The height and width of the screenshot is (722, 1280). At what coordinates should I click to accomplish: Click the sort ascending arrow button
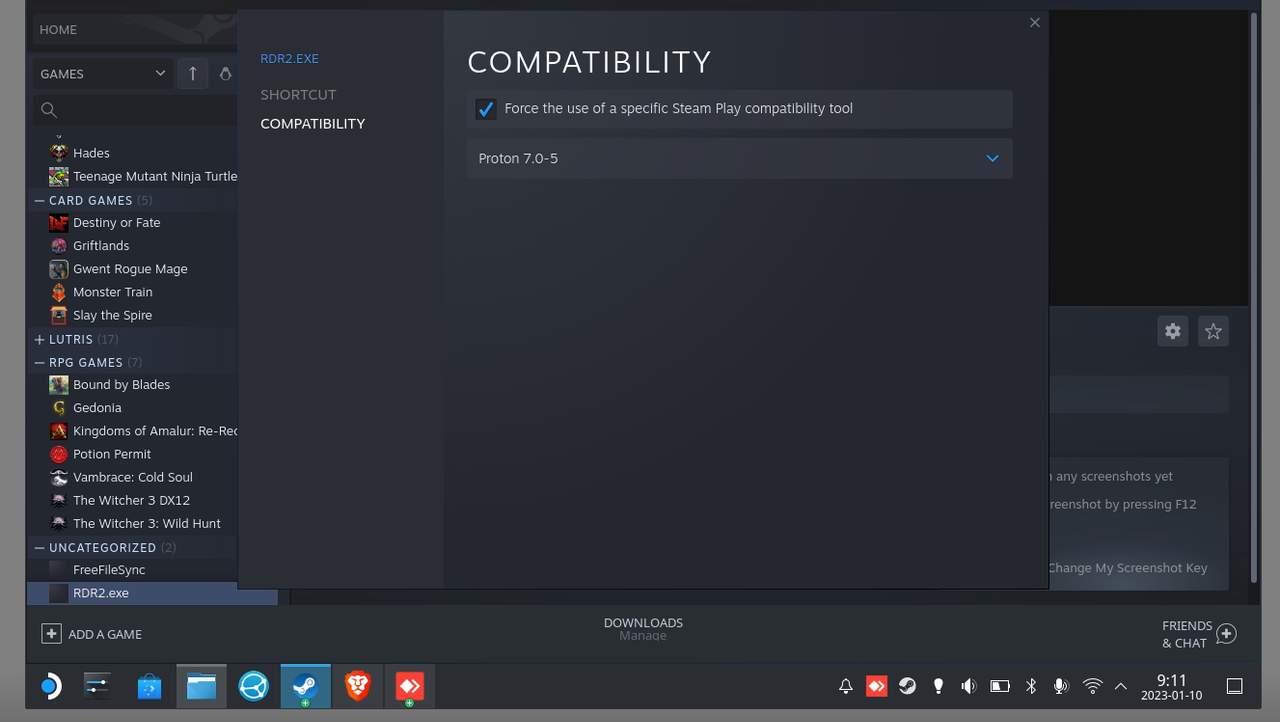coord(193,73)
